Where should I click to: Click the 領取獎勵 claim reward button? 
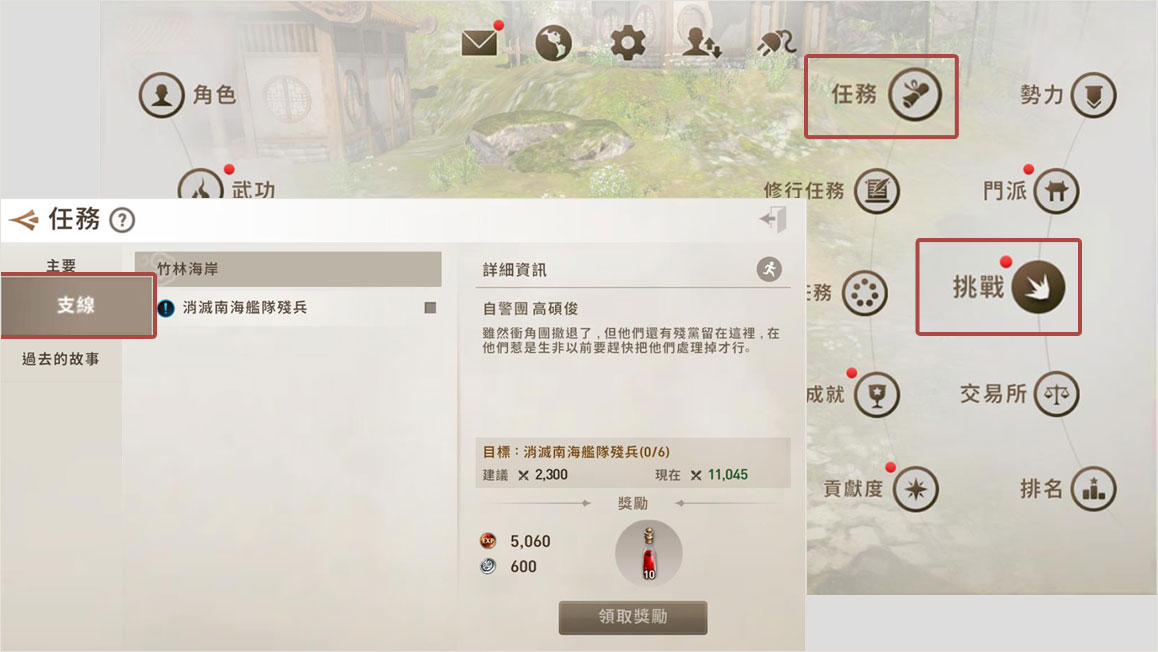click(x=633, y=617)
